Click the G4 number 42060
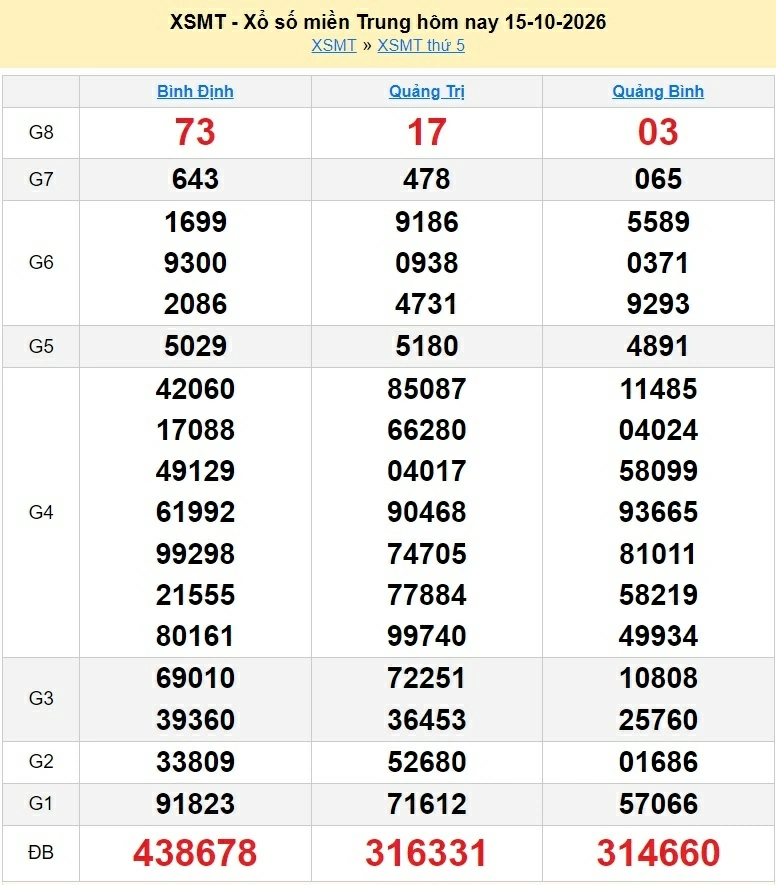776x885 pixels. coord(195,389)
